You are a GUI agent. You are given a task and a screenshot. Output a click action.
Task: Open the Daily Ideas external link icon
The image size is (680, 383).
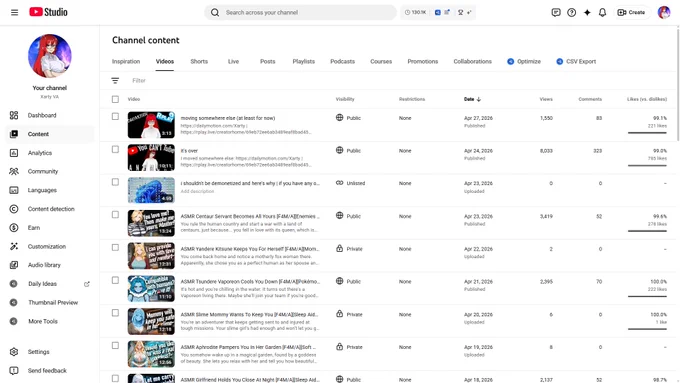pyautogui.click(x=87, y=284)
